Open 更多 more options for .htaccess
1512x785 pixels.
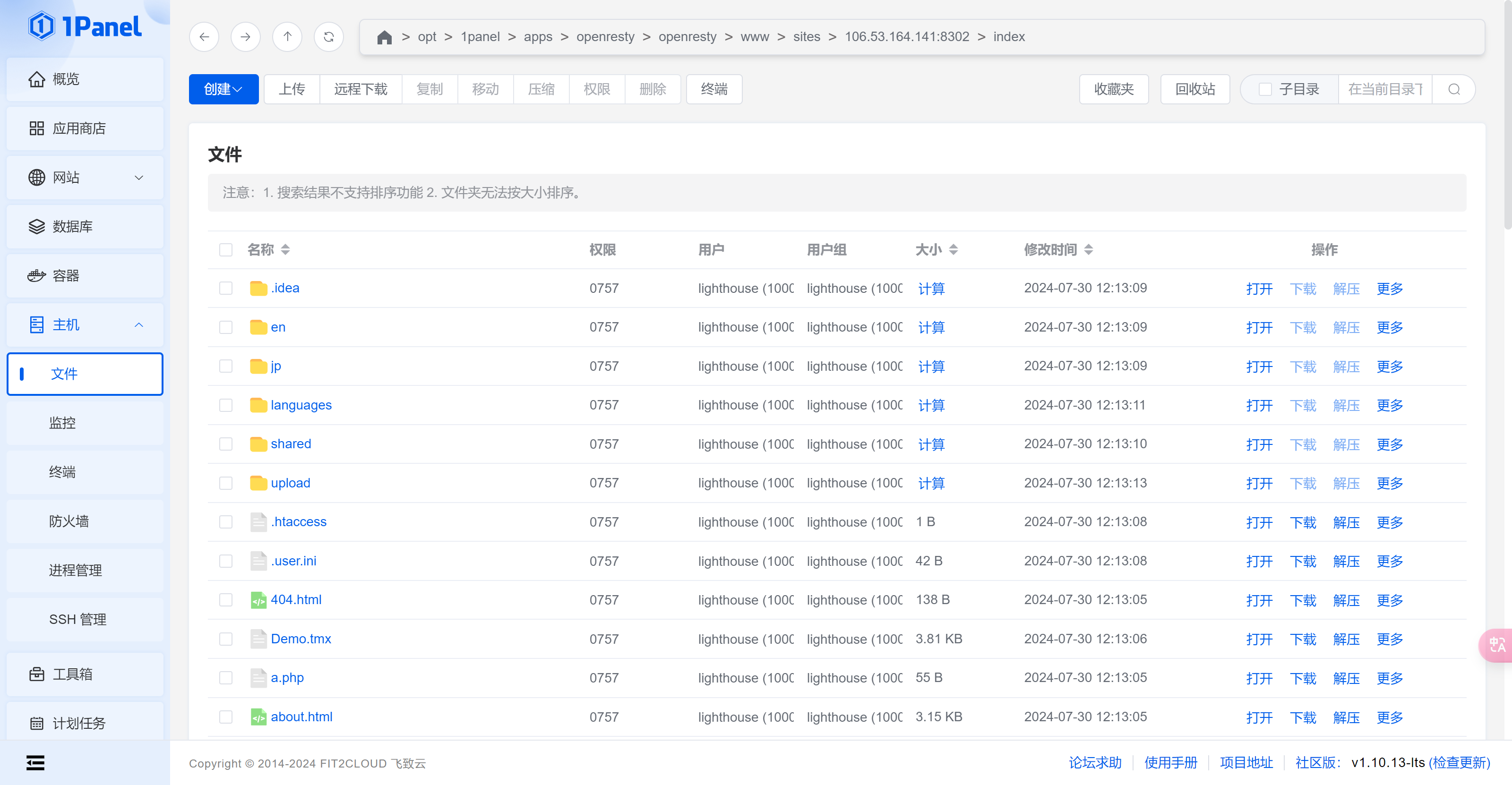tap(1389, 522)
